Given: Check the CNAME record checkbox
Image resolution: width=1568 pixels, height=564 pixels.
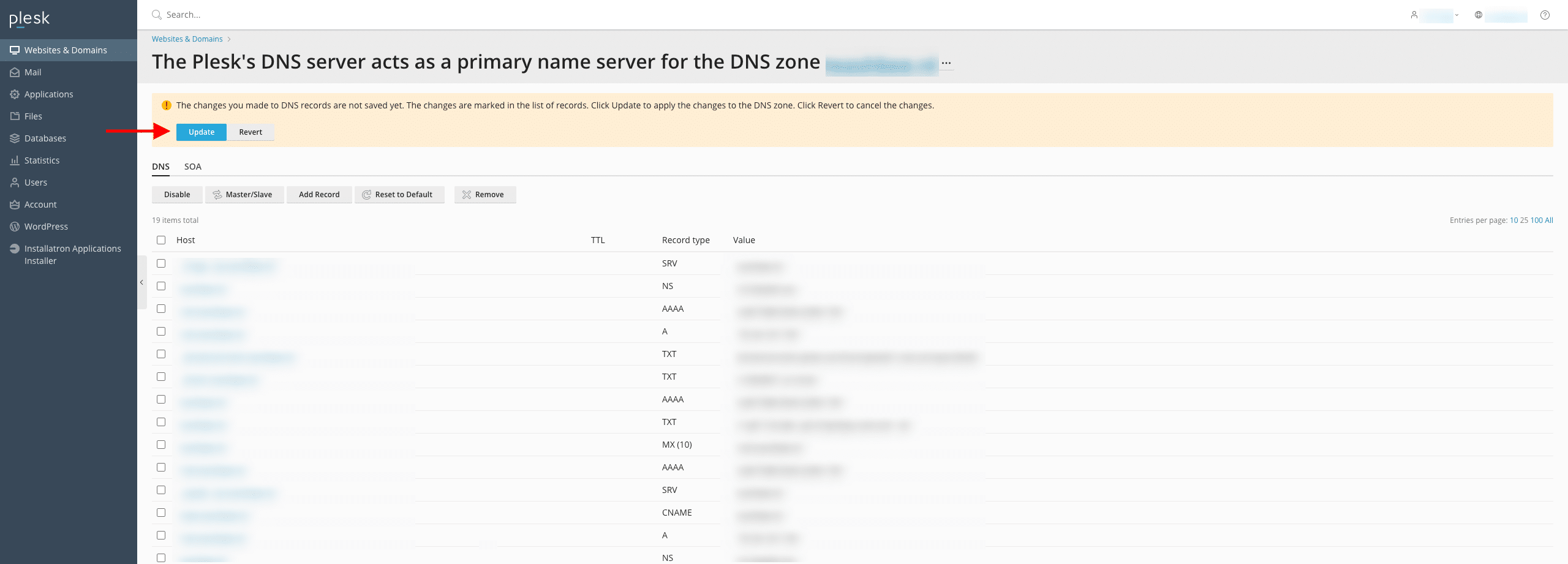Looking at the screenshot, I should 161,513.
